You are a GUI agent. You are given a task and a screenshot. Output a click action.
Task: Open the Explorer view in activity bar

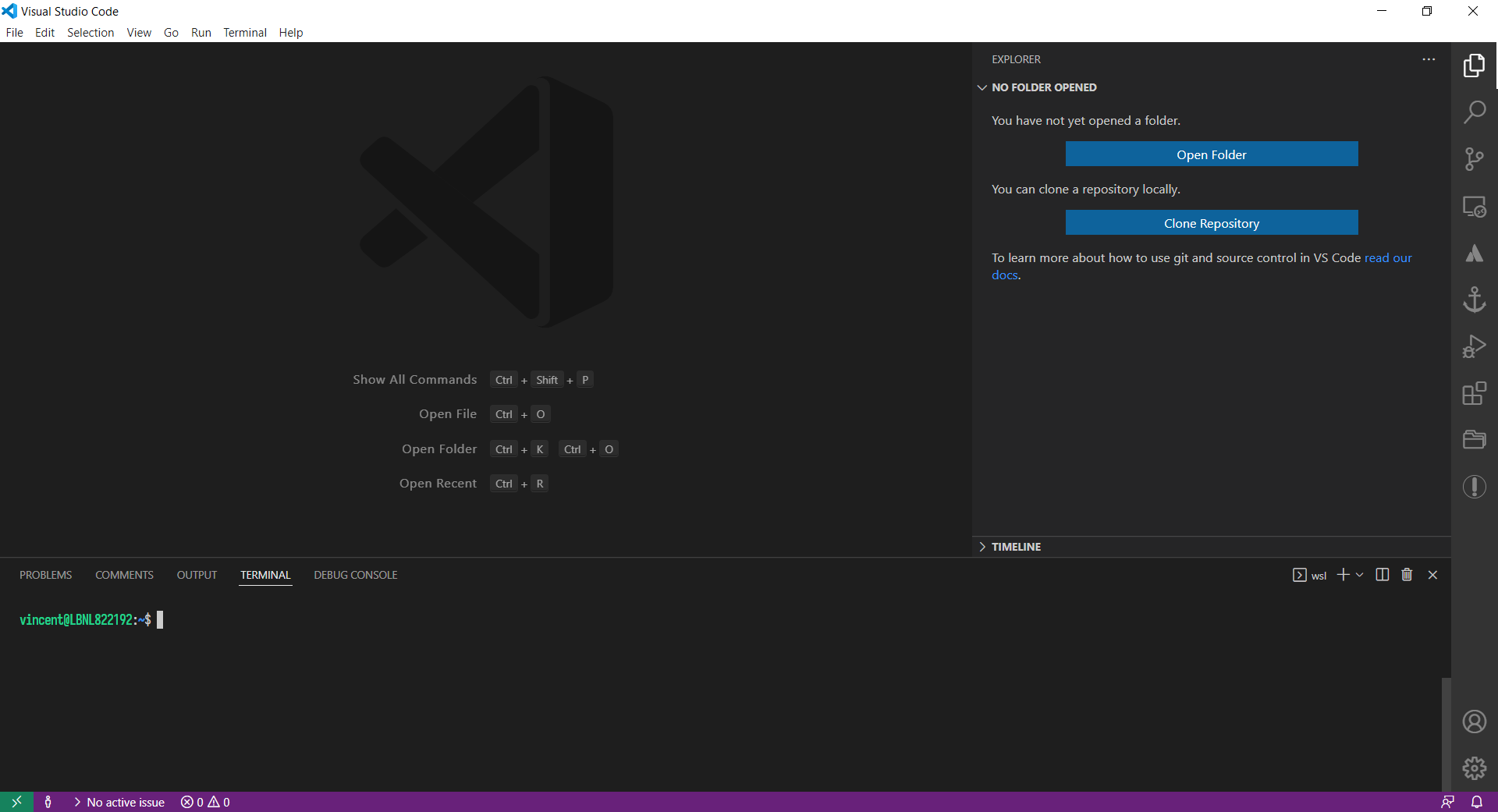(1474, 66)
